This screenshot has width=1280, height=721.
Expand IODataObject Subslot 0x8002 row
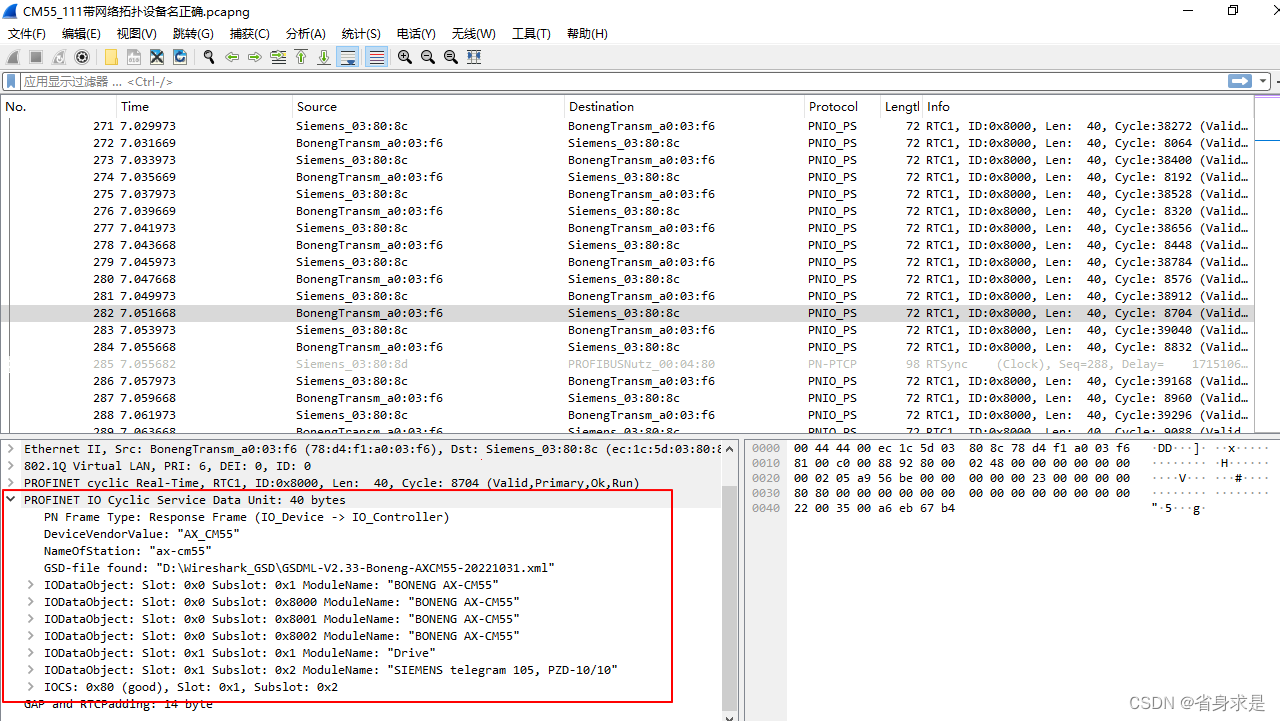pyautogui.click(x=31, y=636)
